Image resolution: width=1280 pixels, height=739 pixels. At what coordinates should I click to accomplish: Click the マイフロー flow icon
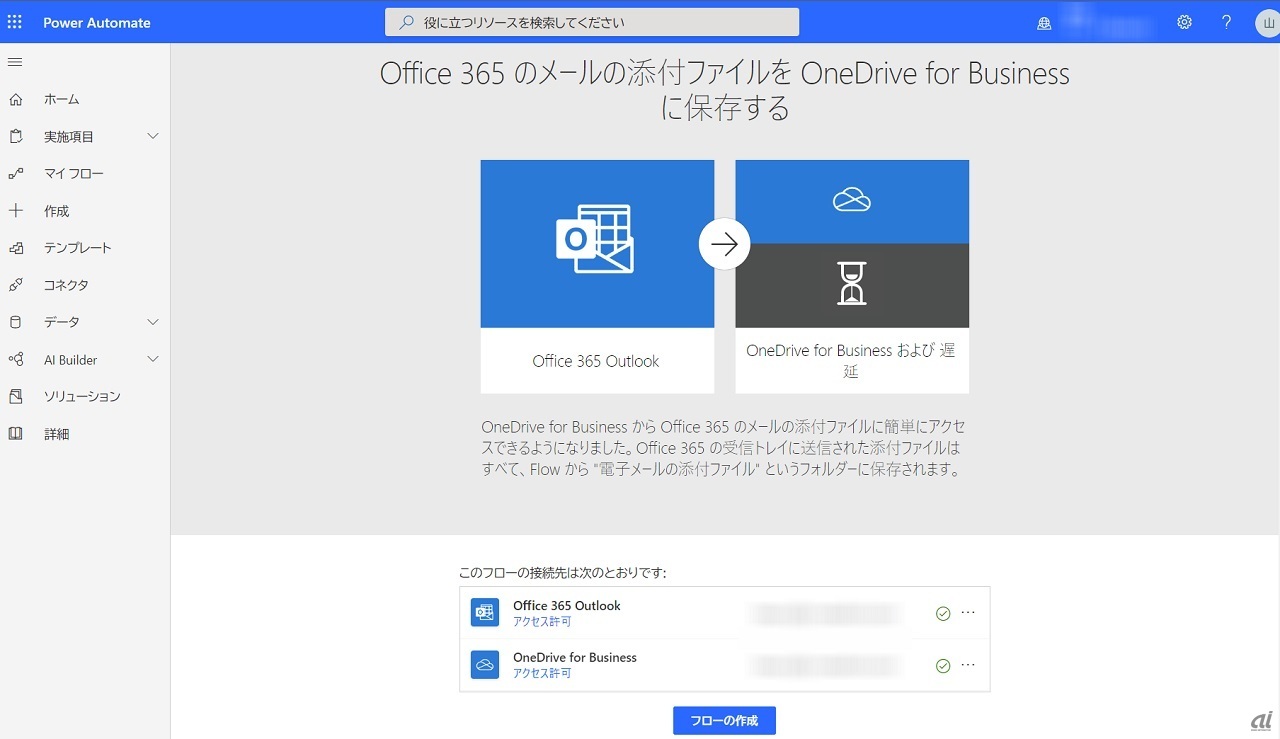coord(15,173)
